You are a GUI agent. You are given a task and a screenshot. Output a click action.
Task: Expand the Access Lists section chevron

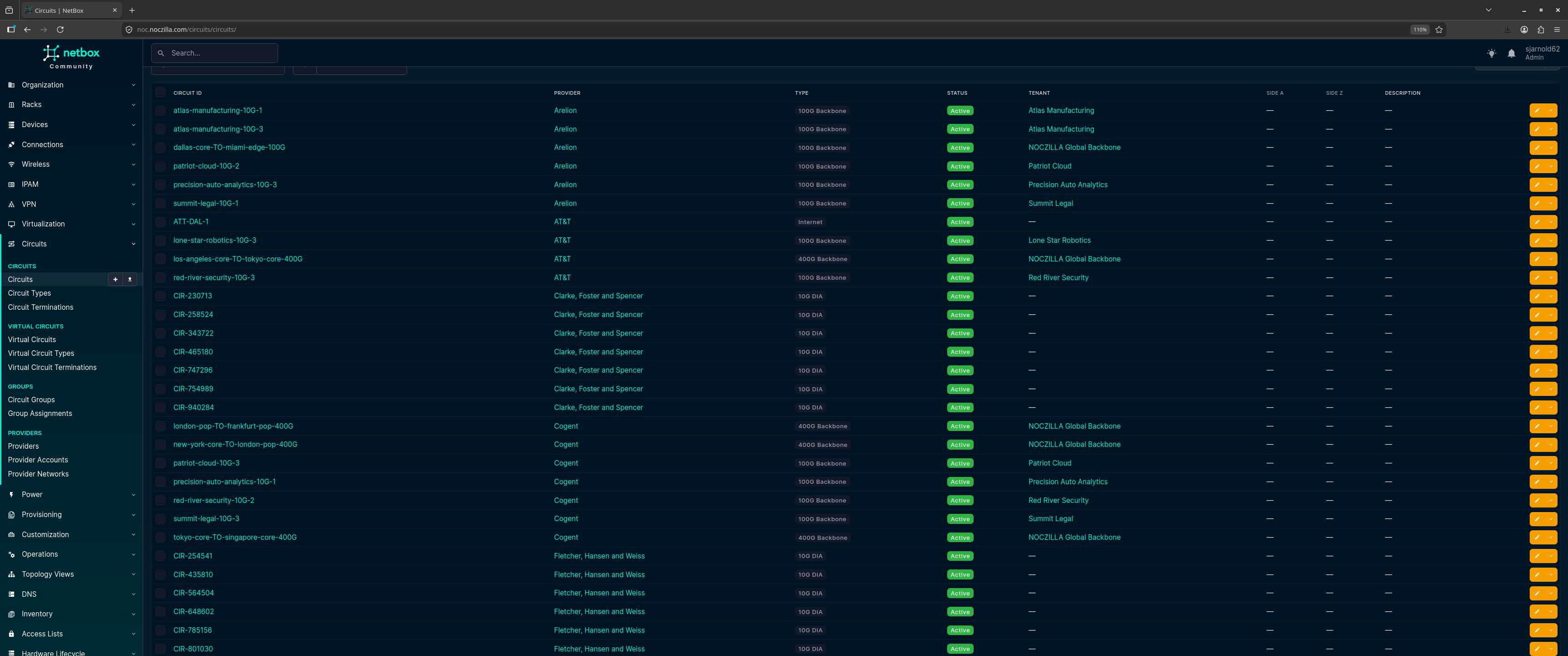coord(133,634)
